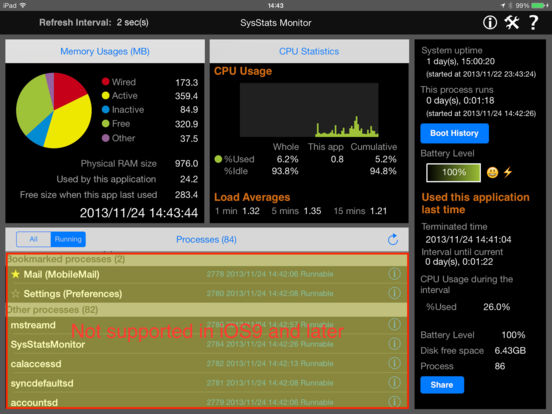Click the Processes (84) header title
Screen dimensions: 552x414
pos(206,240)
